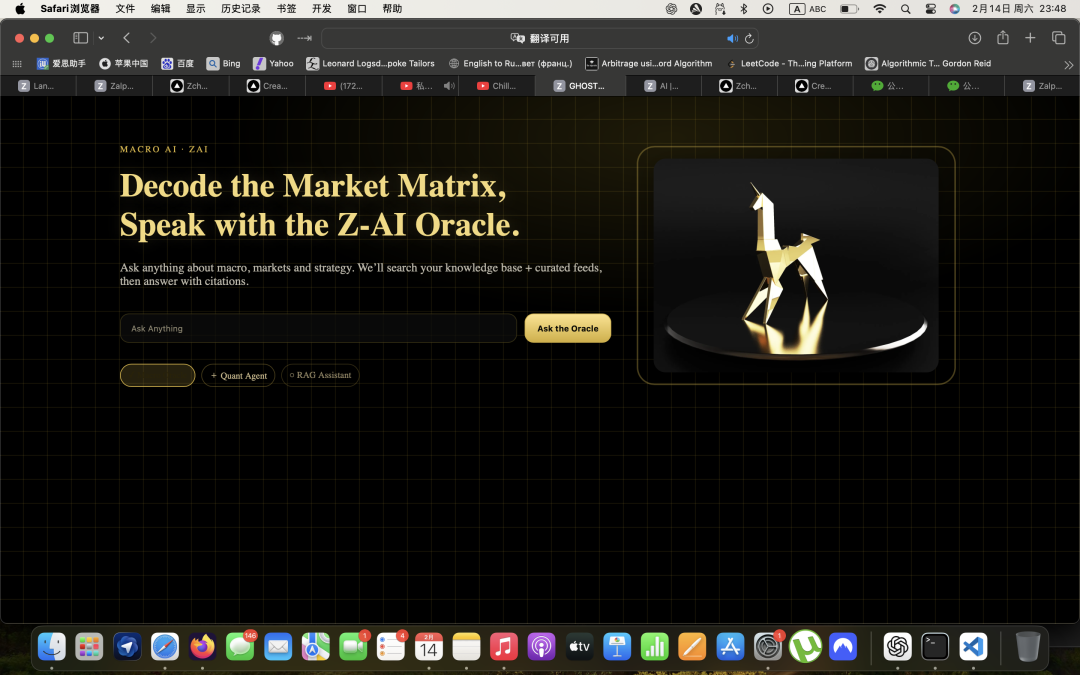Open the ChatGPT menu bar icon
The width and height of the screenshot is (1080, 675).
coord(672,9)
